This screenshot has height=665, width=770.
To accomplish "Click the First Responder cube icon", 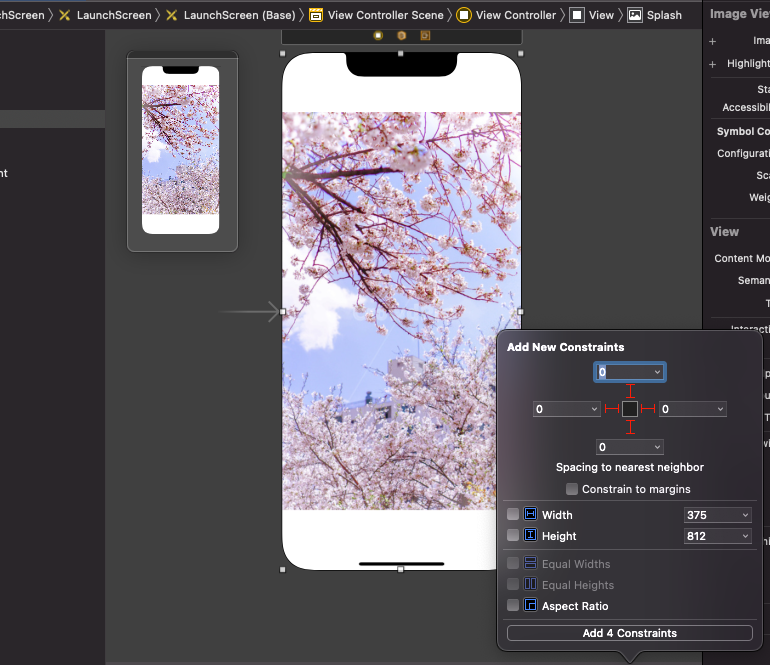I will 402,35.
